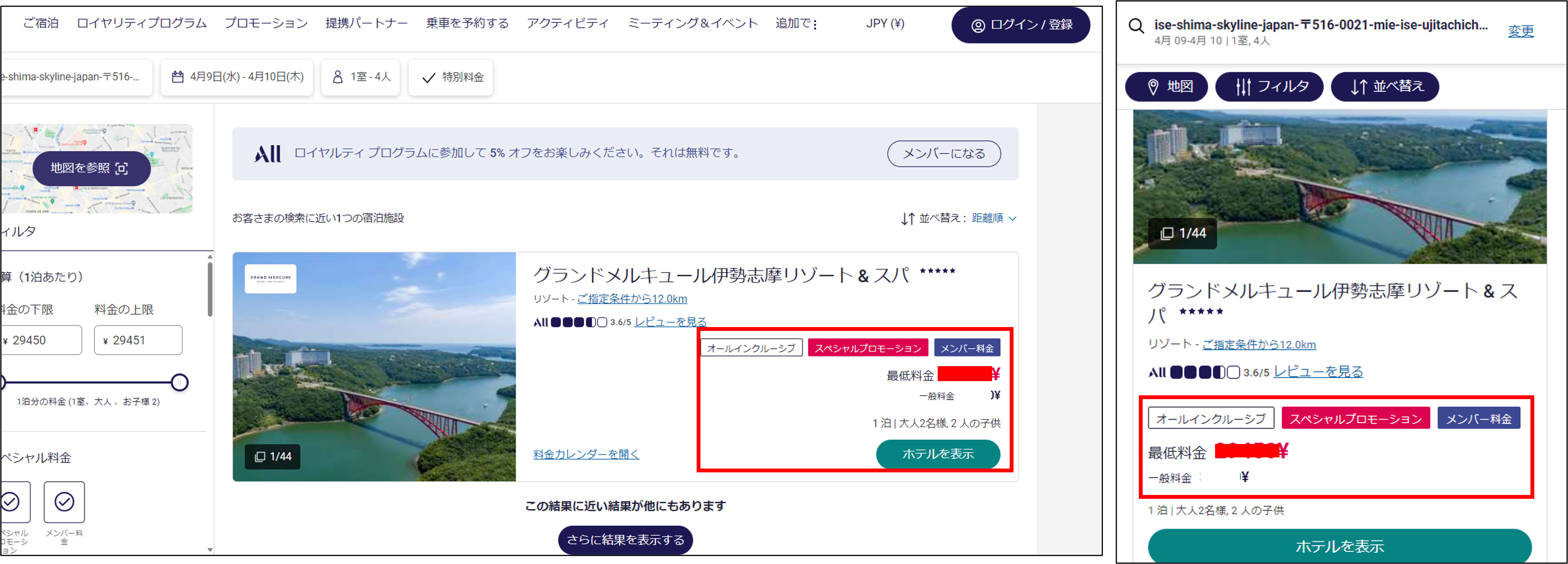
Task: Open the JPY (¥) currency selector
Action: point(885,23)
